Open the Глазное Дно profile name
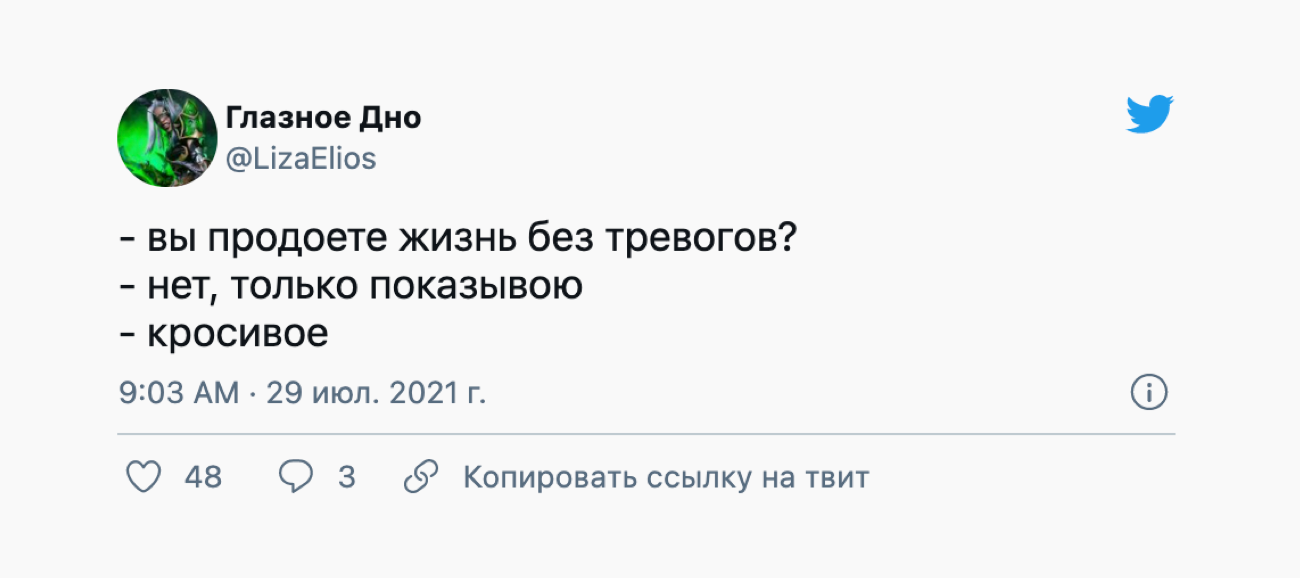Image resolution: width=1300 pixels, height=578 pixels. [323, 118]
